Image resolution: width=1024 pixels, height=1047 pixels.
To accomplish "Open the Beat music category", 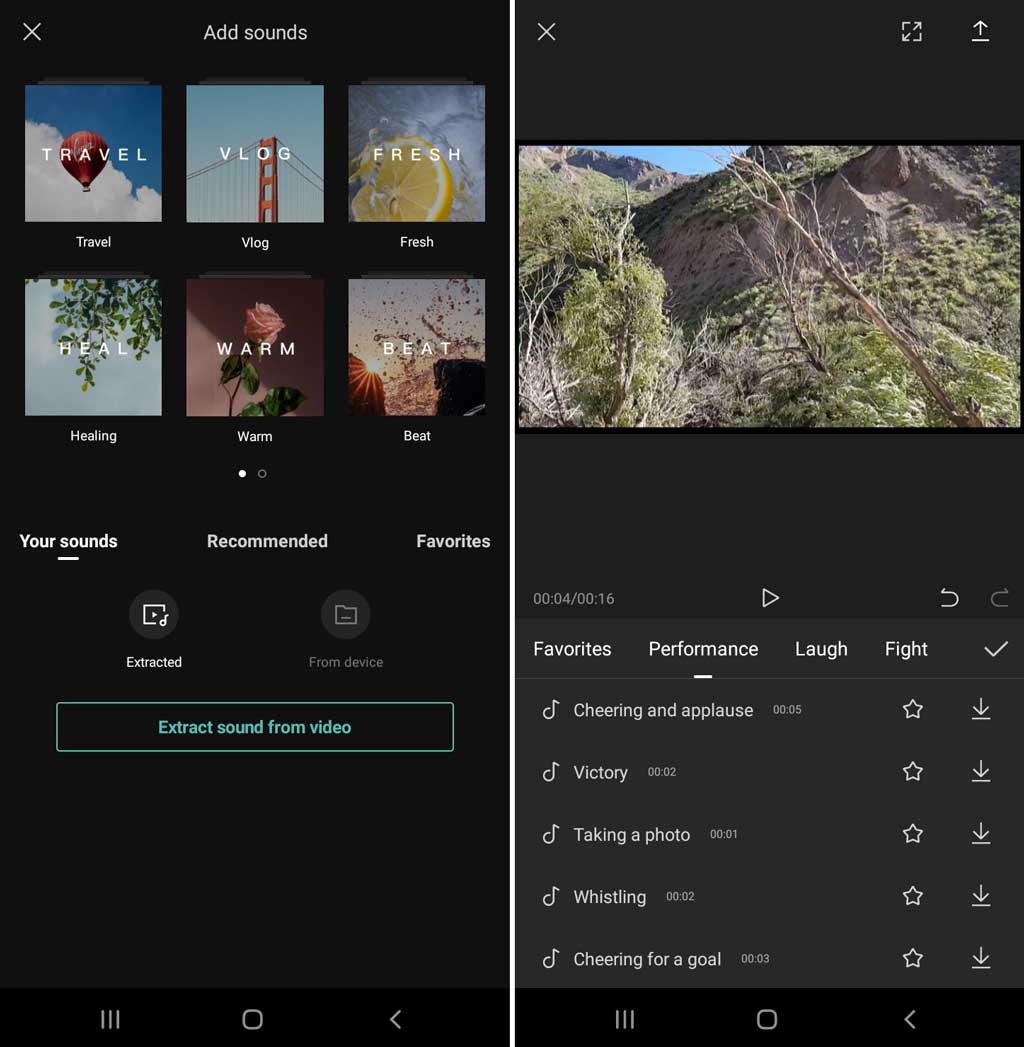I will [417, 347].
